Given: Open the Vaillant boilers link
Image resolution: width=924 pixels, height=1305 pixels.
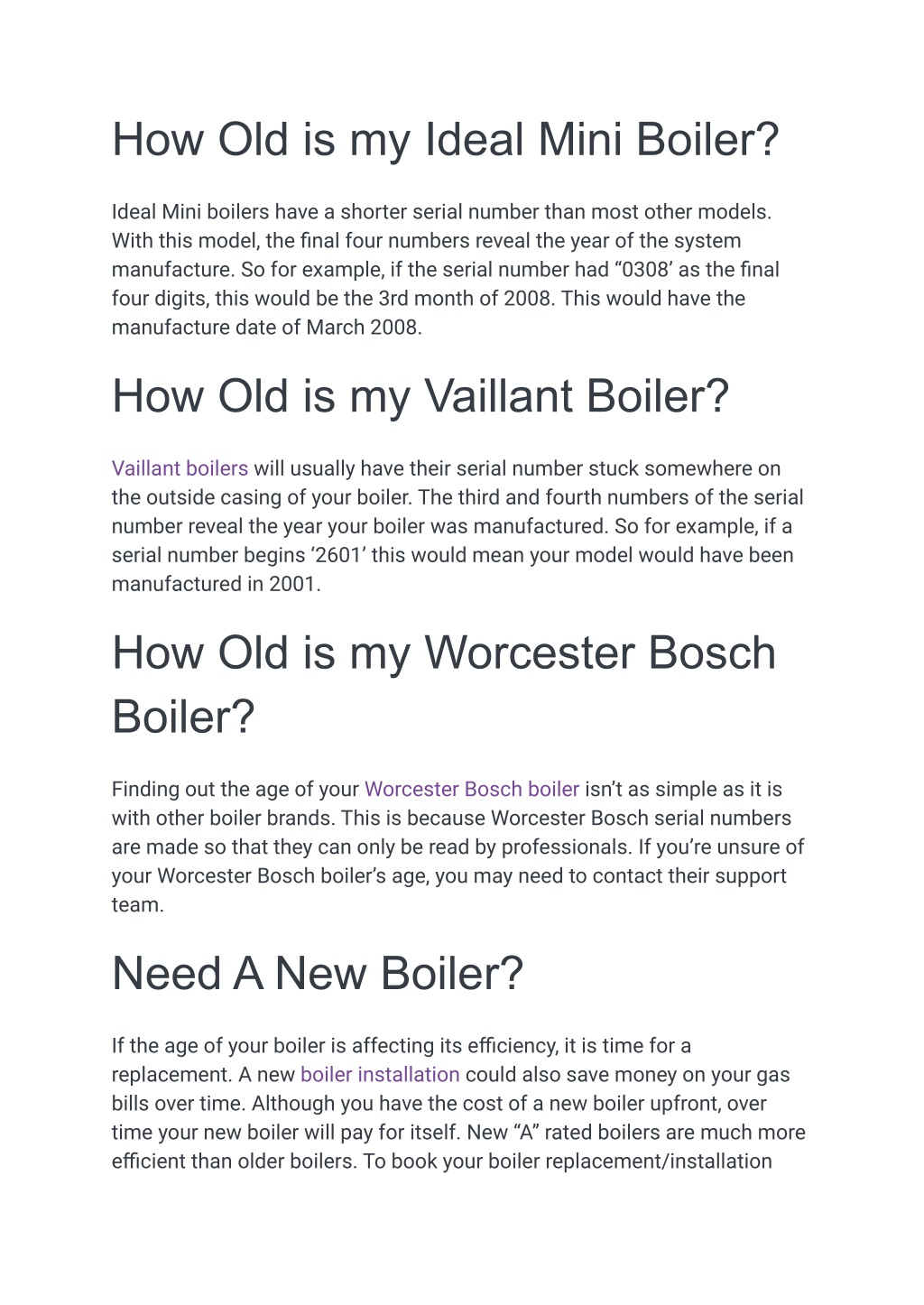Looking at the screenshot, I should [180, 468].
